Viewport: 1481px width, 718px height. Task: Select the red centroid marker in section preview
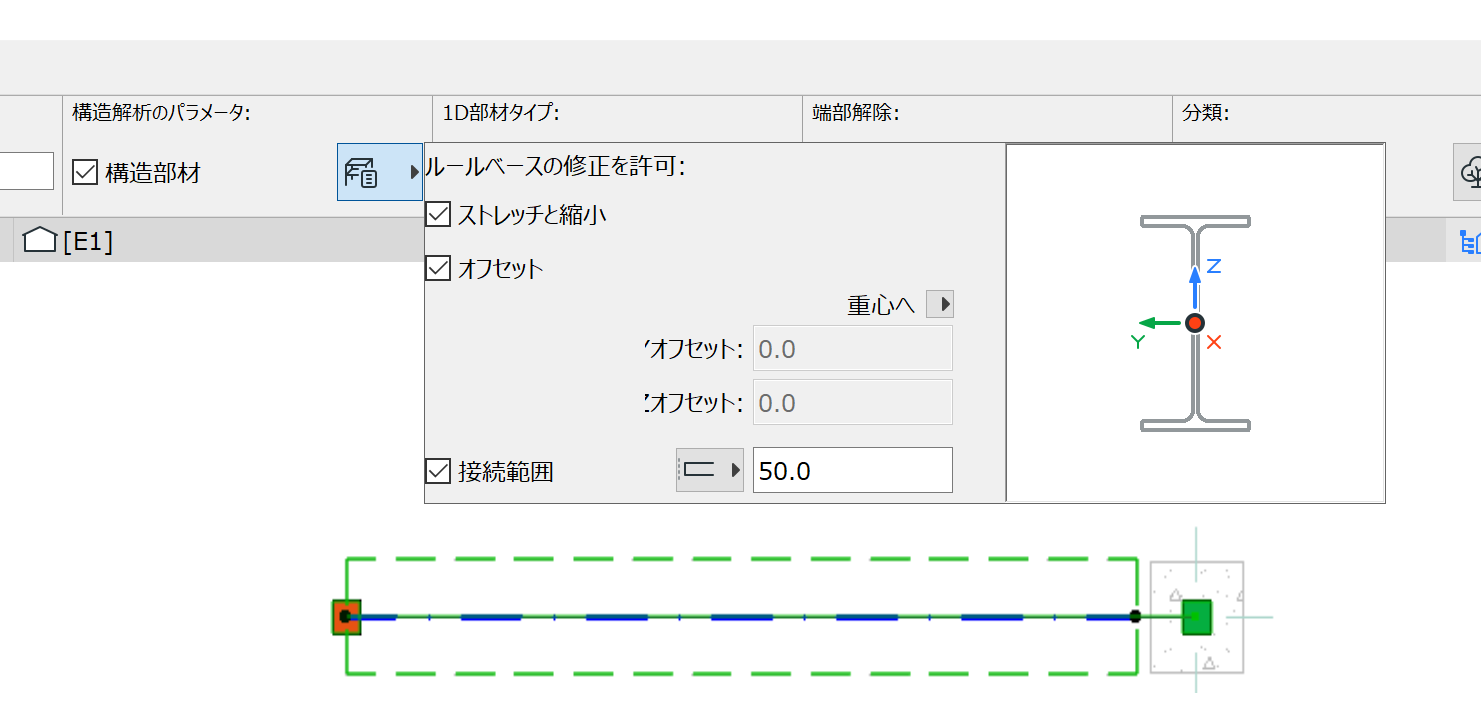coord(1195,323)
